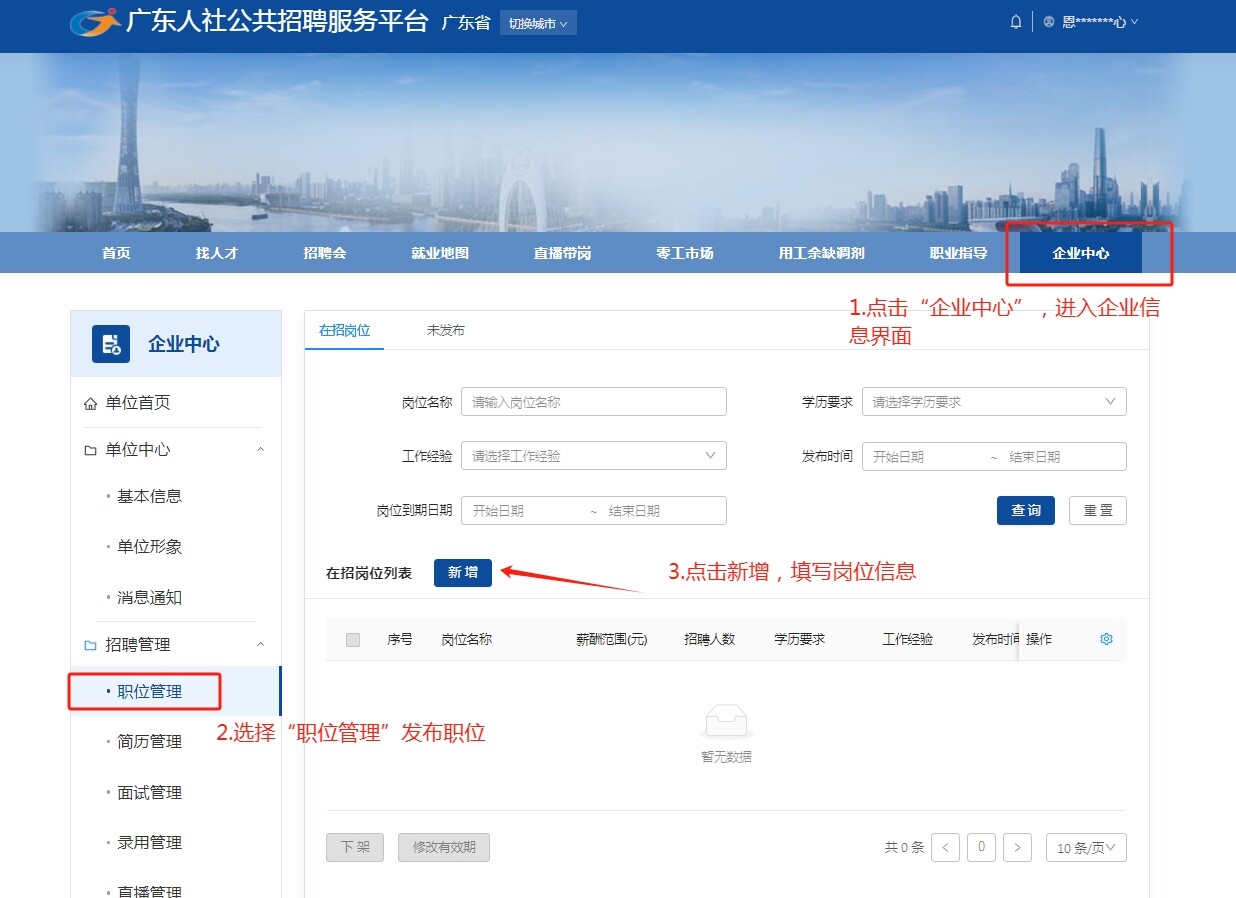
Task: Click the 新增 button to add position
Action: coord(462,573)
